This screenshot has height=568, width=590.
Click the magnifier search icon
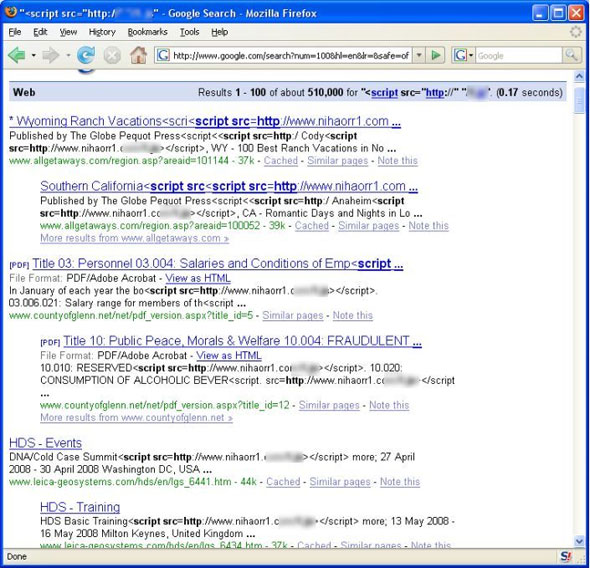point(571,56)
